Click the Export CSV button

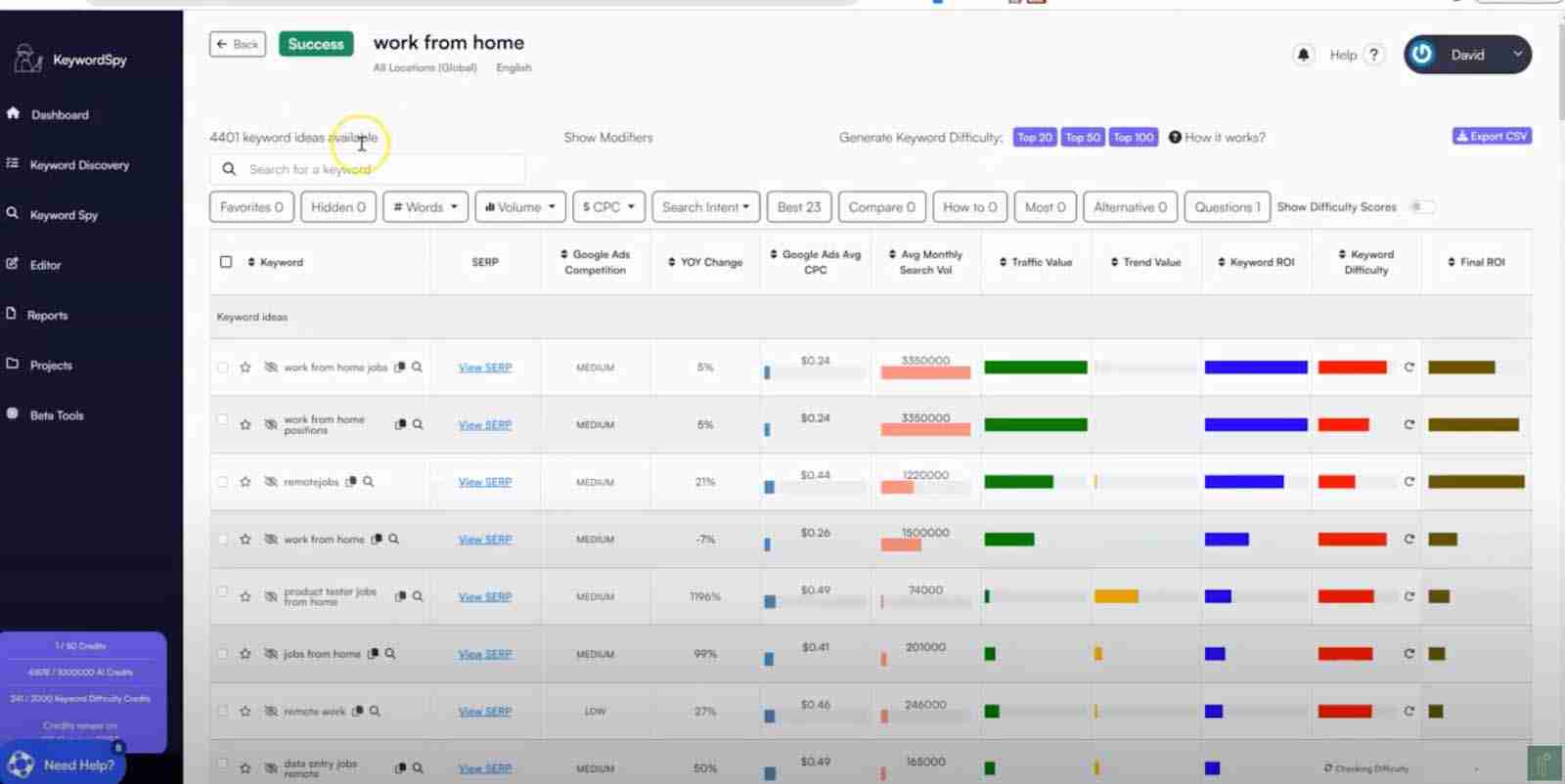(1491, 137)
